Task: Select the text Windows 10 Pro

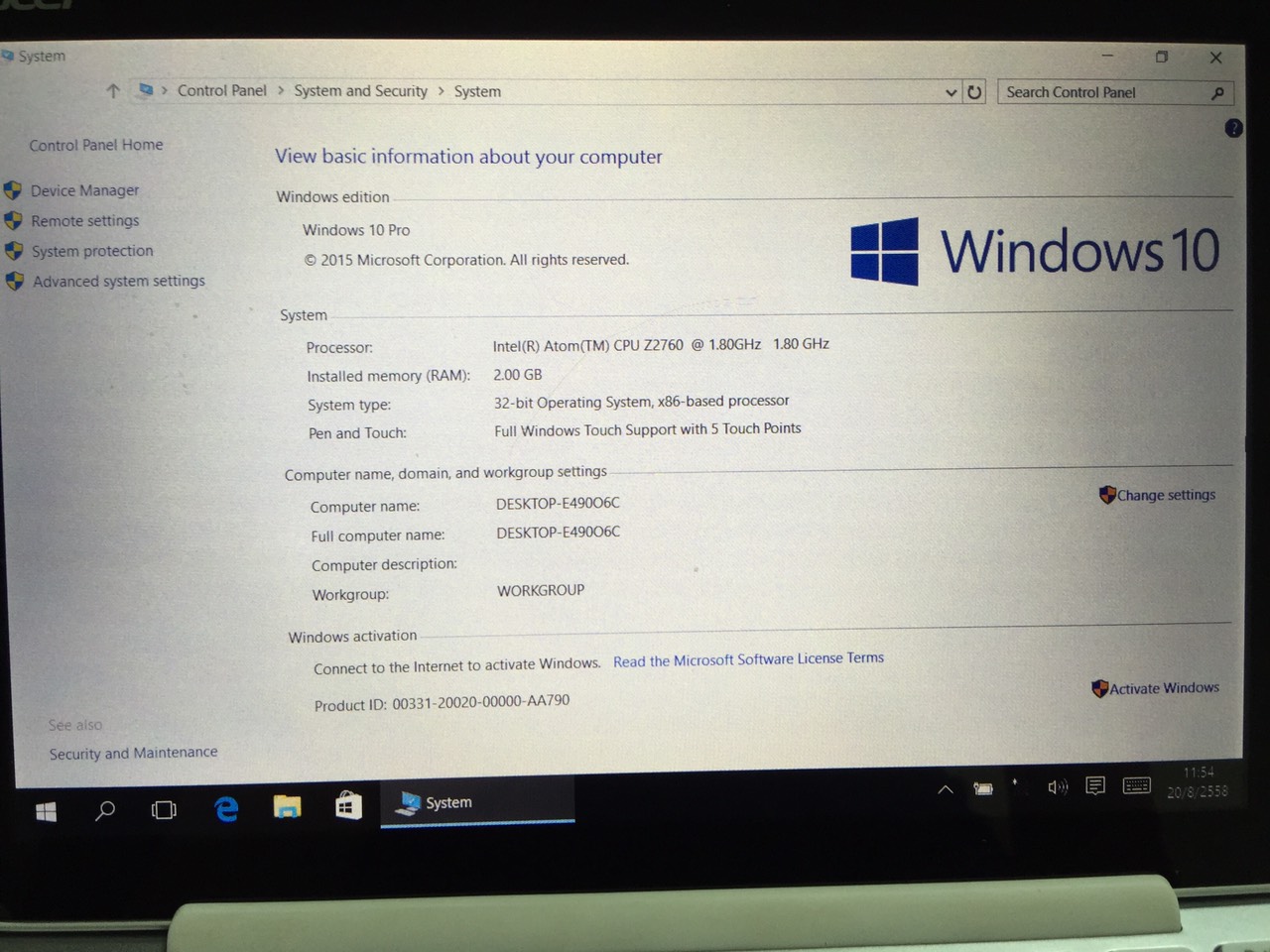Action: [356, 230]
